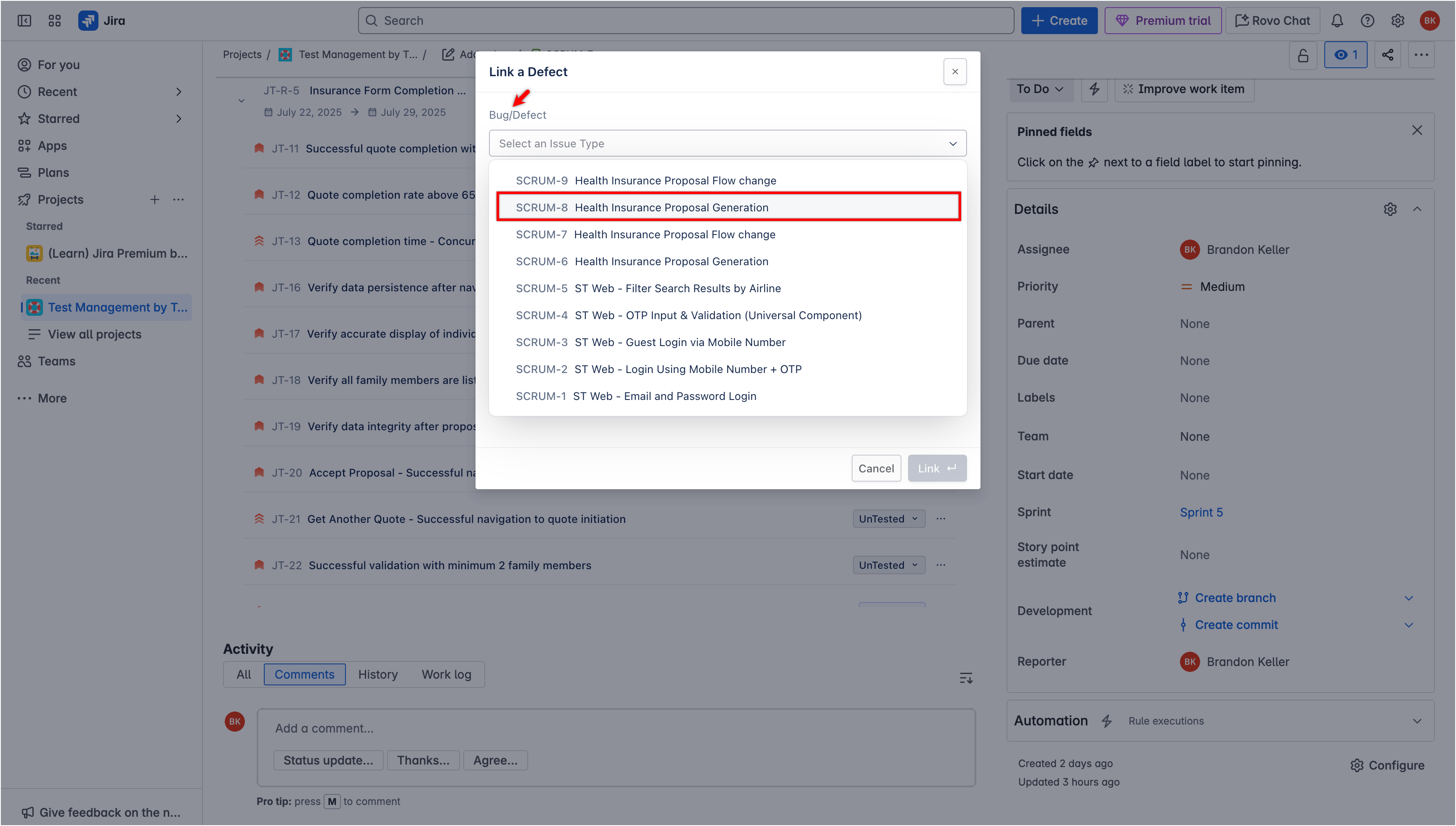The image size is (1456, 826).
Task: Open the more actions ellipsis on the issue
Action: click(x=1422, y=55)
